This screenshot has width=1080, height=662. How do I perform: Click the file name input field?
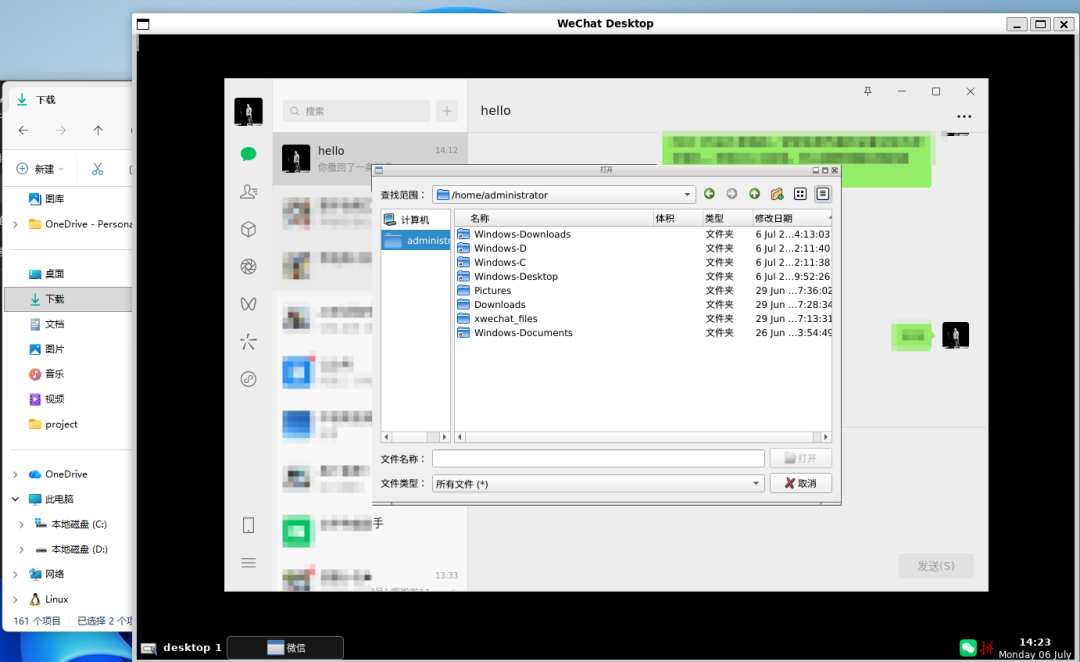click(x=599, y=459)
